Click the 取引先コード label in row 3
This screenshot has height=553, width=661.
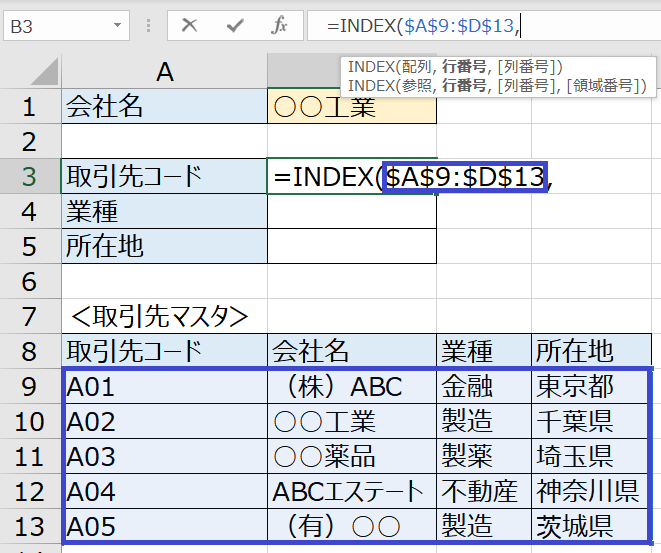click(164, 176)
